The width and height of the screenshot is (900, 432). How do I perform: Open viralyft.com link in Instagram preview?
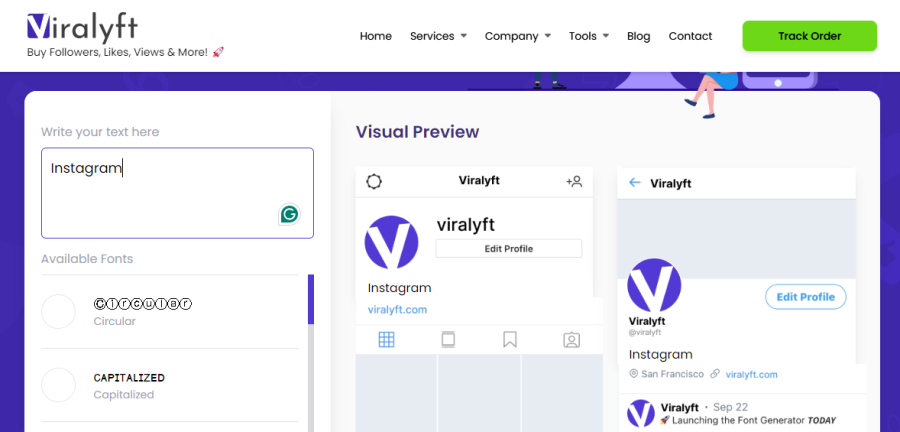[397, 310]
